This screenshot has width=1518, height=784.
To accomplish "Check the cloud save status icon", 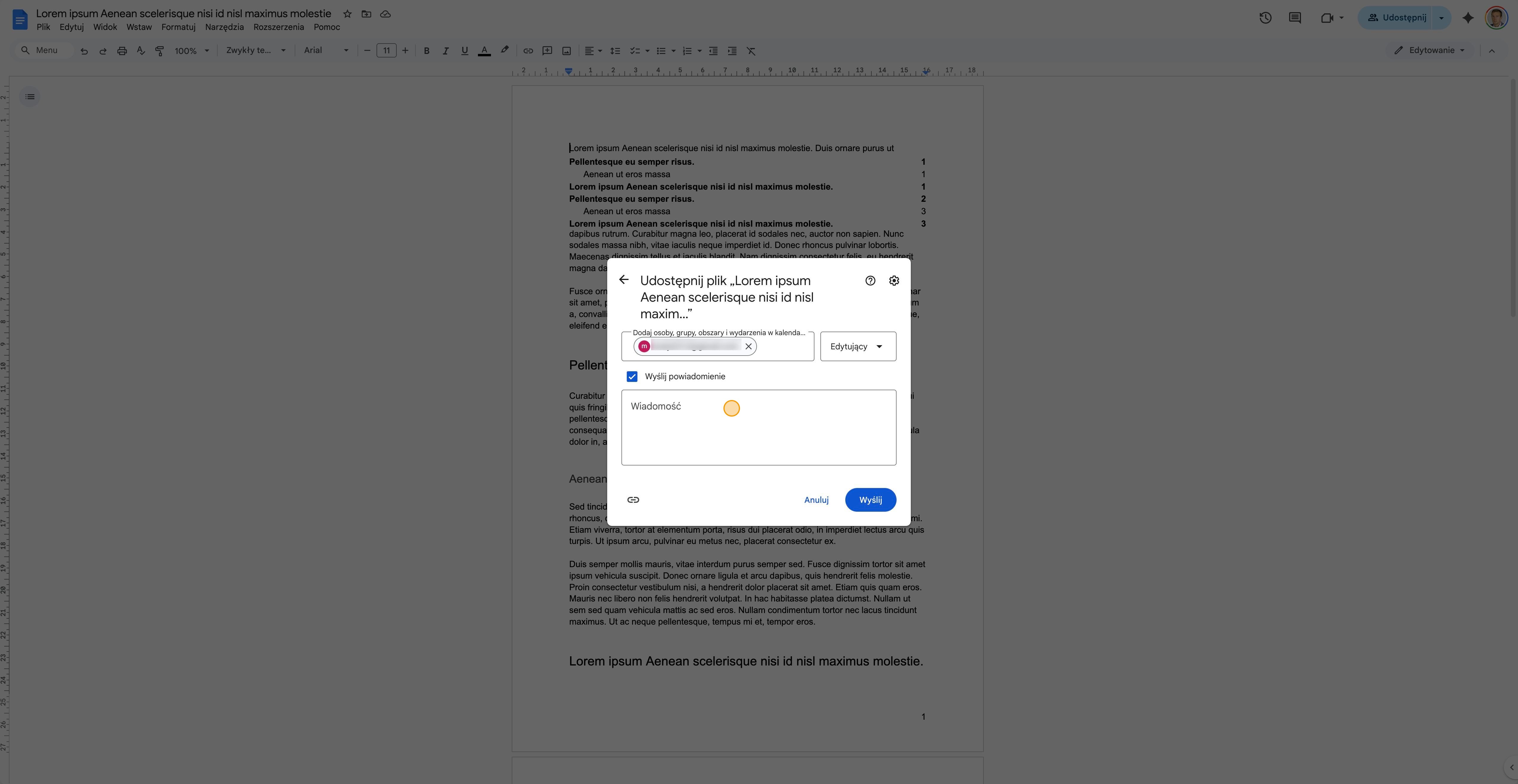I will (x=385, y=14).
